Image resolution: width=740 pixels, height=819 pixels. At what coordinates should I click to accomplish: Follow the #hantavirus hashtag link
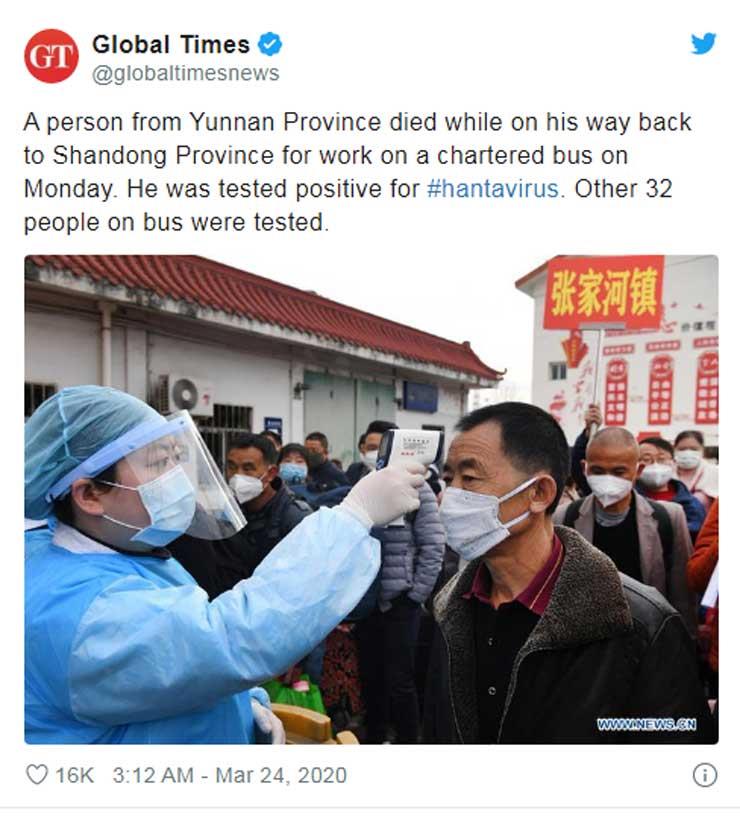point(492,189)
